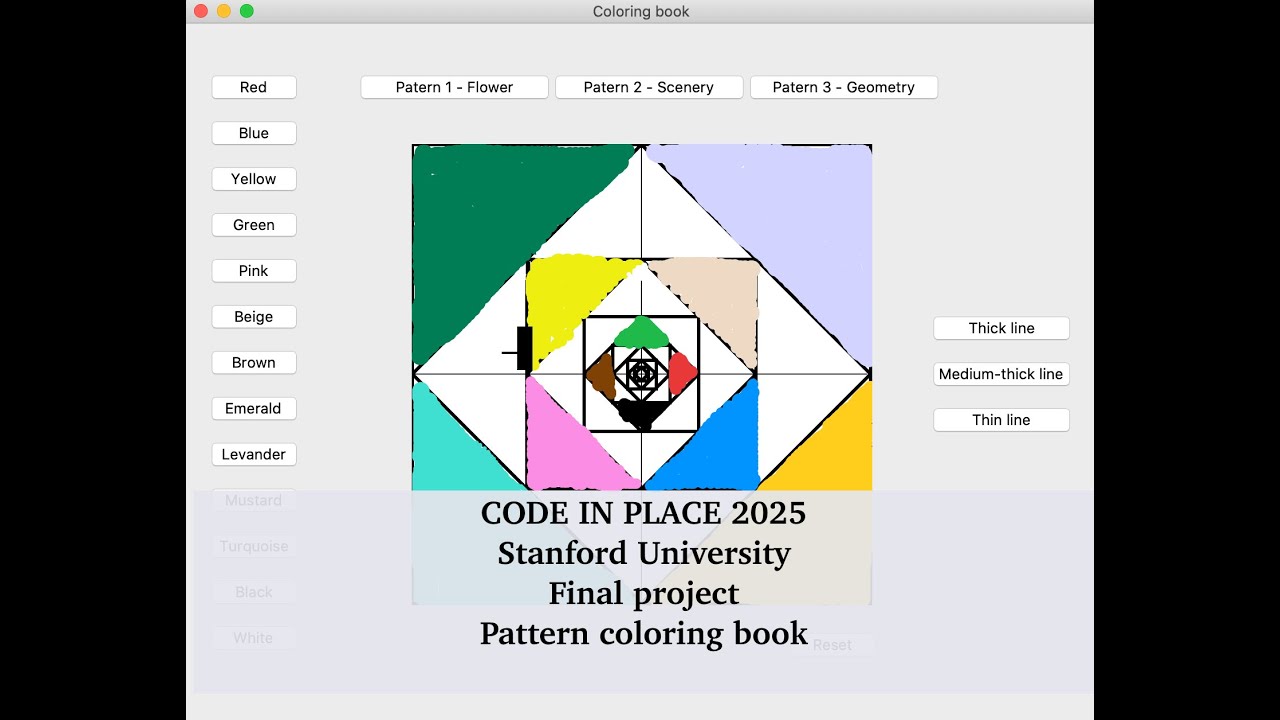Select the White color button
The width and height of the screenshot is (1280, 720).
254,638
